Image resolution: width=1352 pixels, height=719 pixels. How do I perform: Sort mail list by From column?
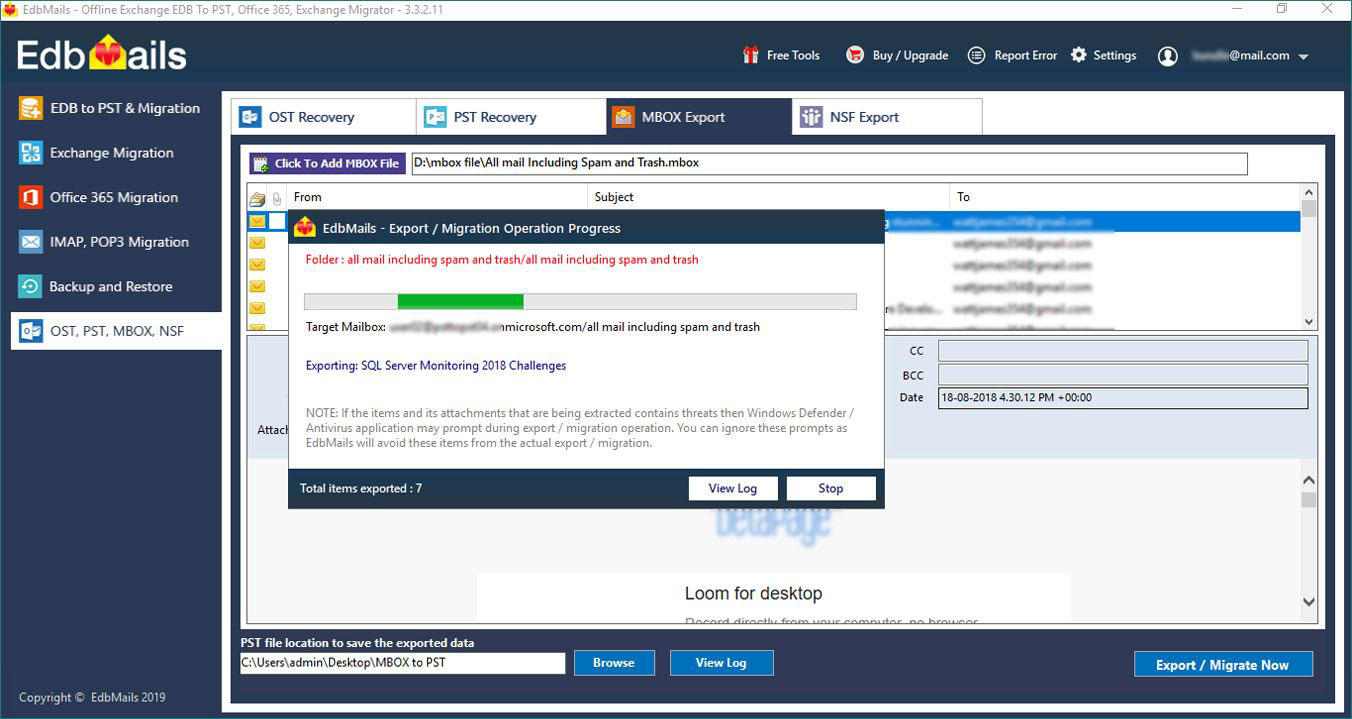(437, 197)
